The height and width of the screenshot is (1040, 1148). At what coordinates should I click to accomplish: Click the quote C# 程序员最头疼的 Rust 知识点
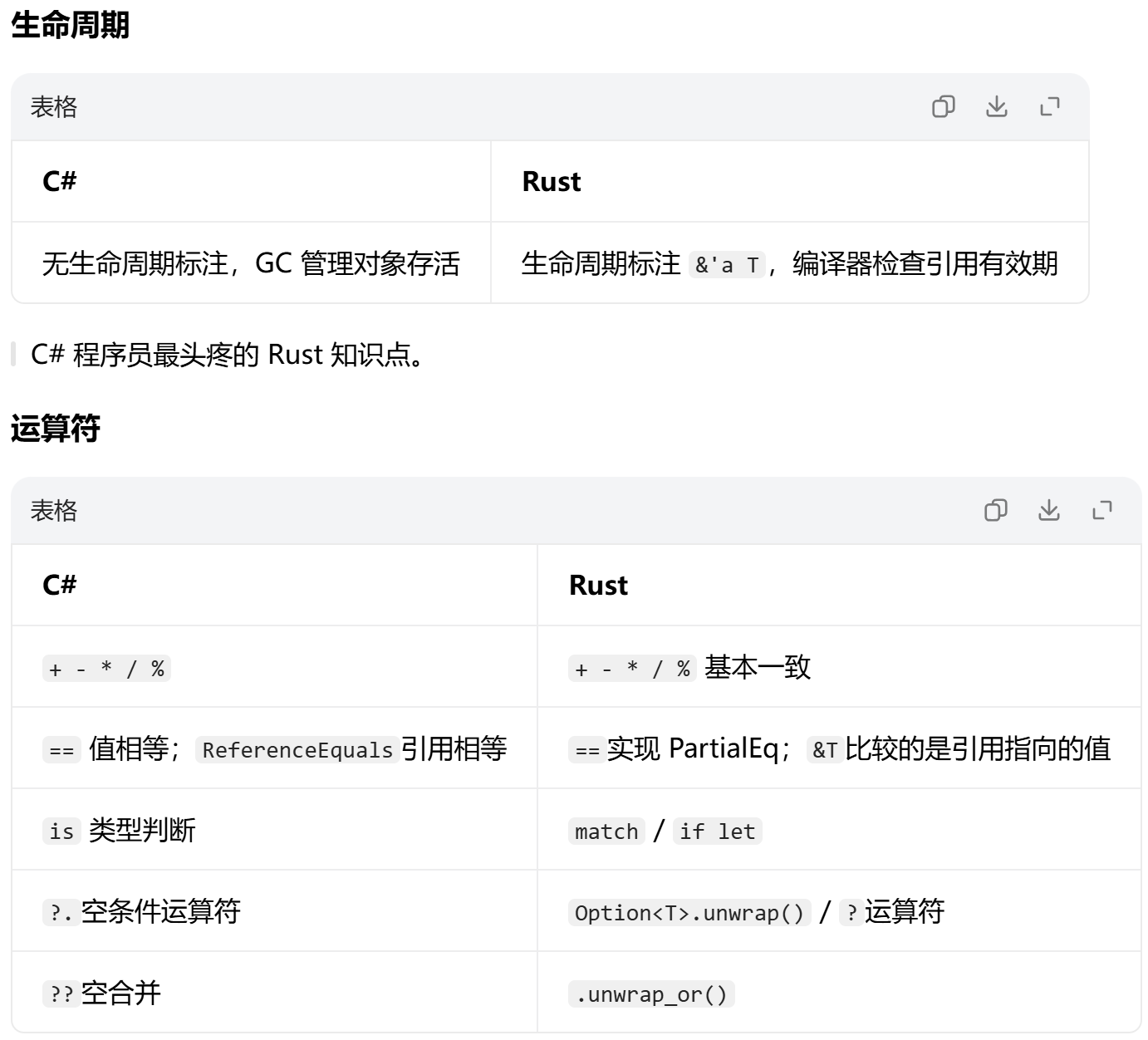[228, 355]
